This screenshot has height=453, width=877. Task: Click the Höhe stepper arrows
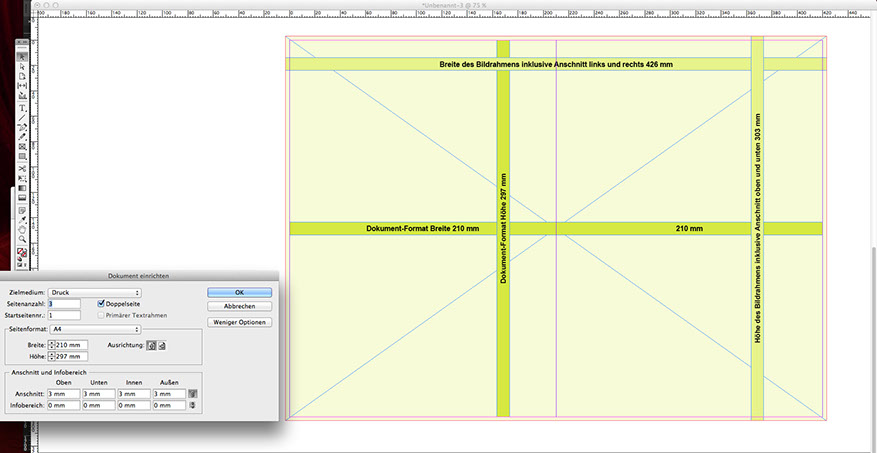(x=52, y=356)
